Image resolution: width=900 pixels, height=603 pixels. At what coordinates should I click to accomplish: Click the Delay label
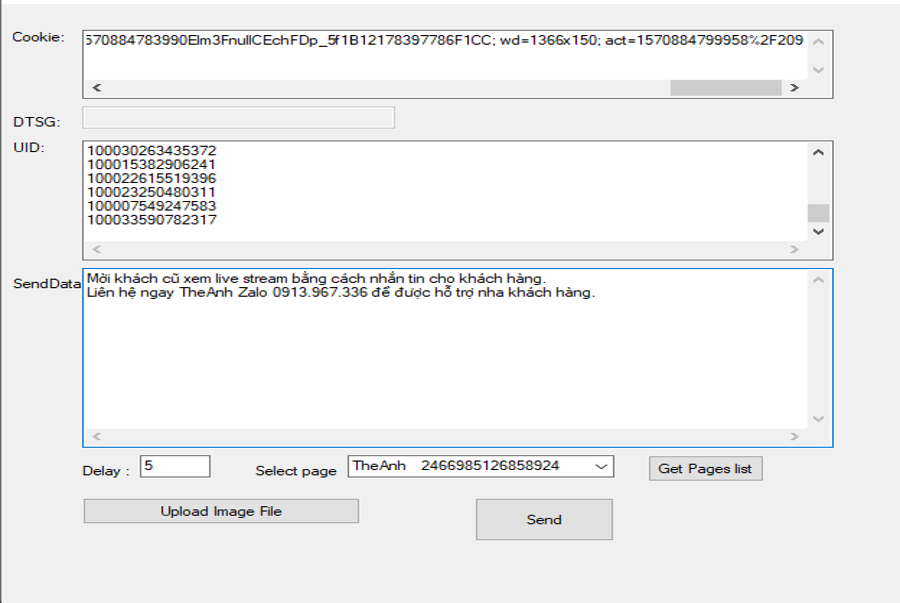(106, 471)
